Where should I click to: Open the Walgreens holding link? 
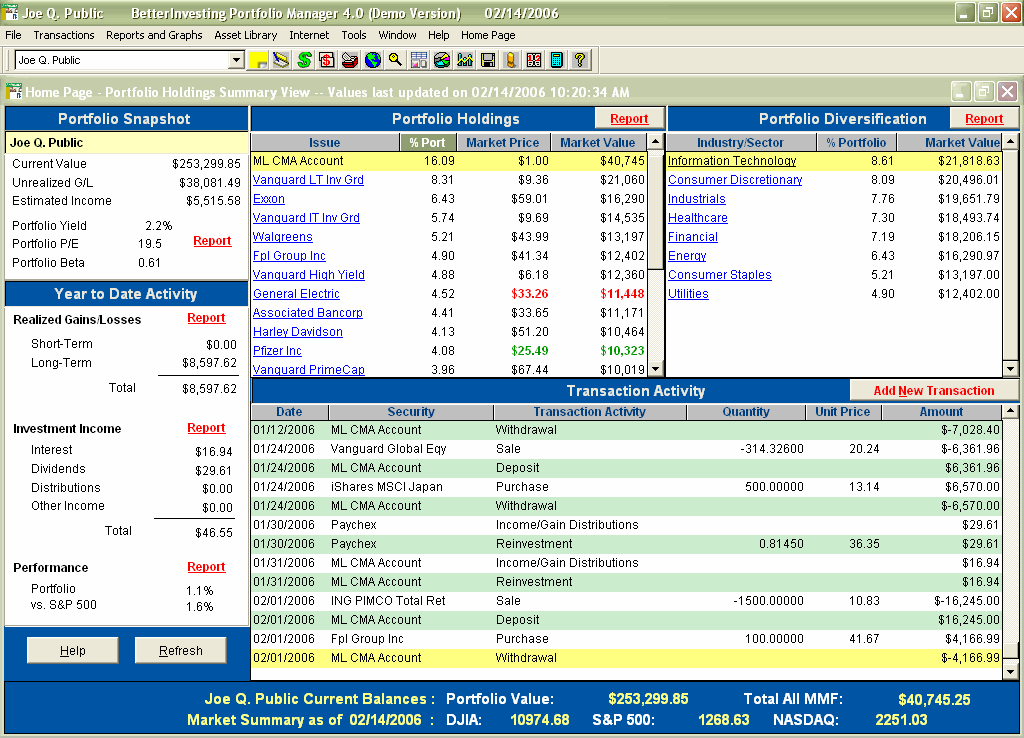(282, 237)
